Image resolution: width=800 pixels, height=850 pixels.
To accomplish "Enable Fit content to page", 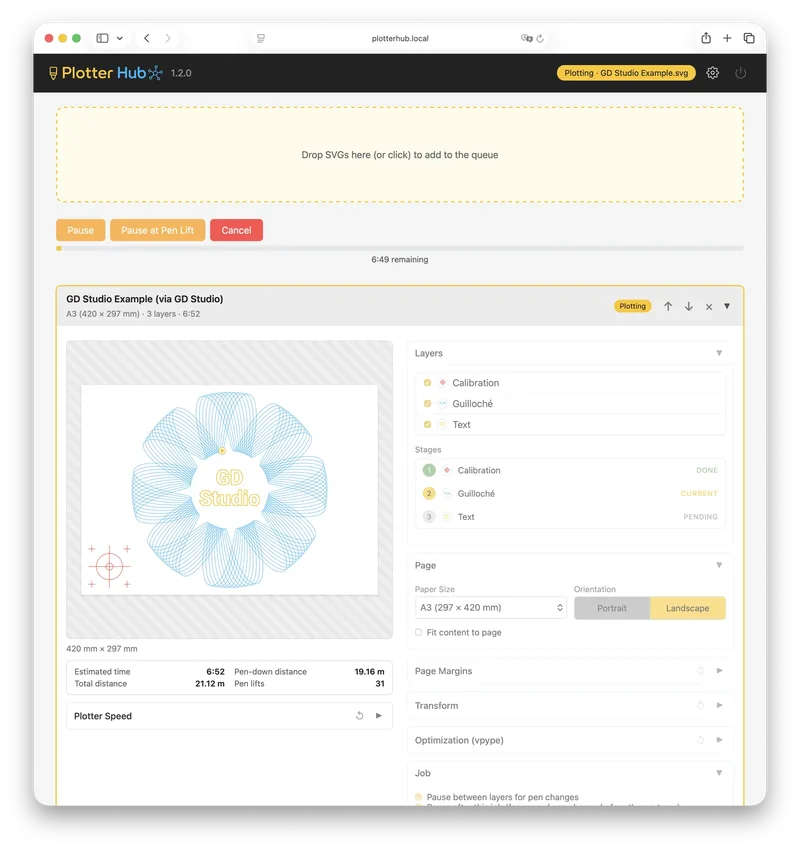I will tap(418, 632).
